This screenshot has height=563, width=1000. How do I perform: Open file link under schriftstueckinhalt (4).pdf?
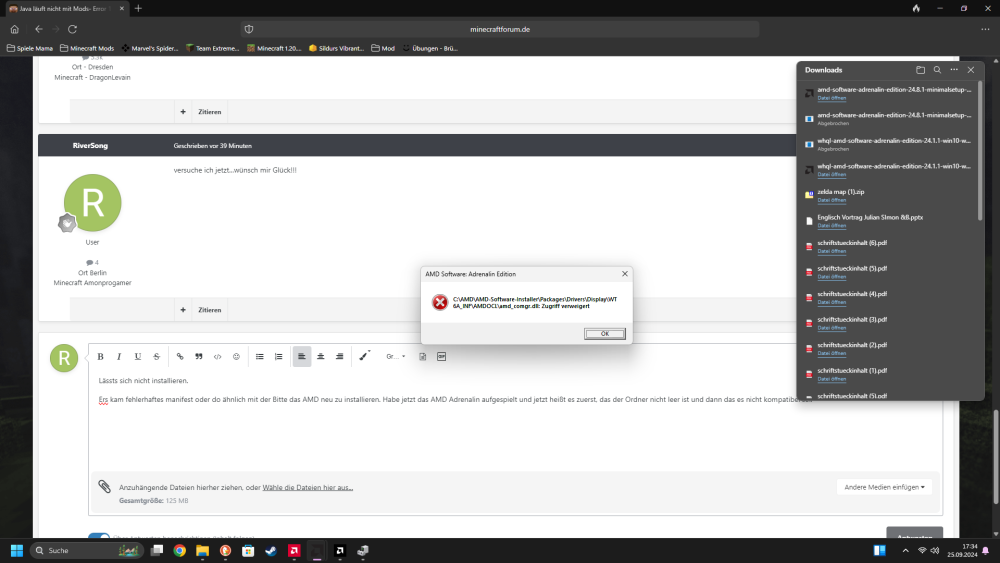click(x=832, y=302)
